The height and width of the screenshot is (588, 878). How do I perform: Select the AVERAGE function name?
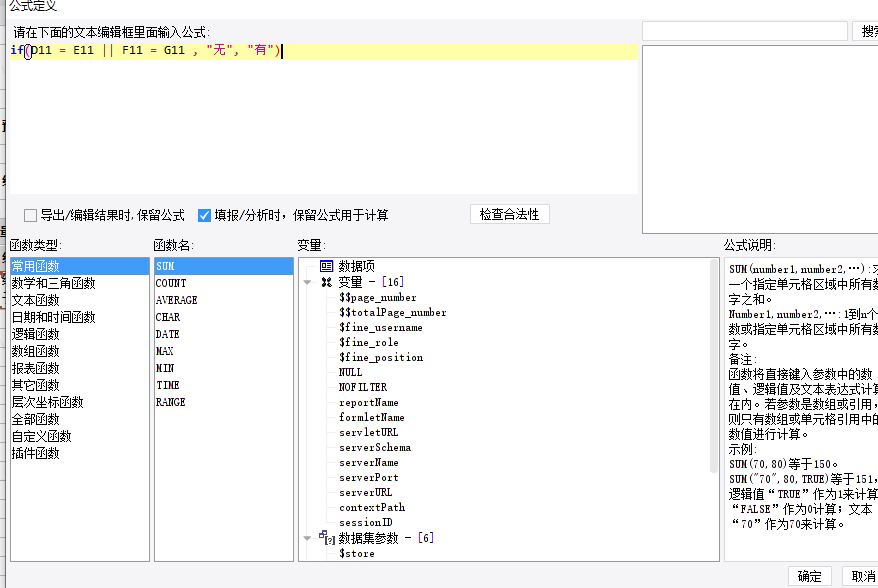coord(177,300)
